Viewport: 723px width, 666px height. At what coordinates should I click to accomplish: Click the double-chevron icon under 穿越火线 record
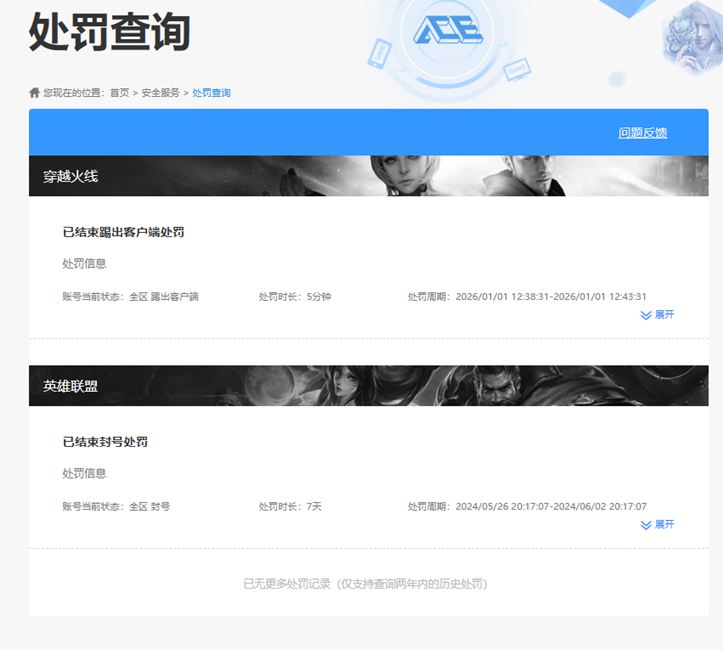tap(646, 315)
